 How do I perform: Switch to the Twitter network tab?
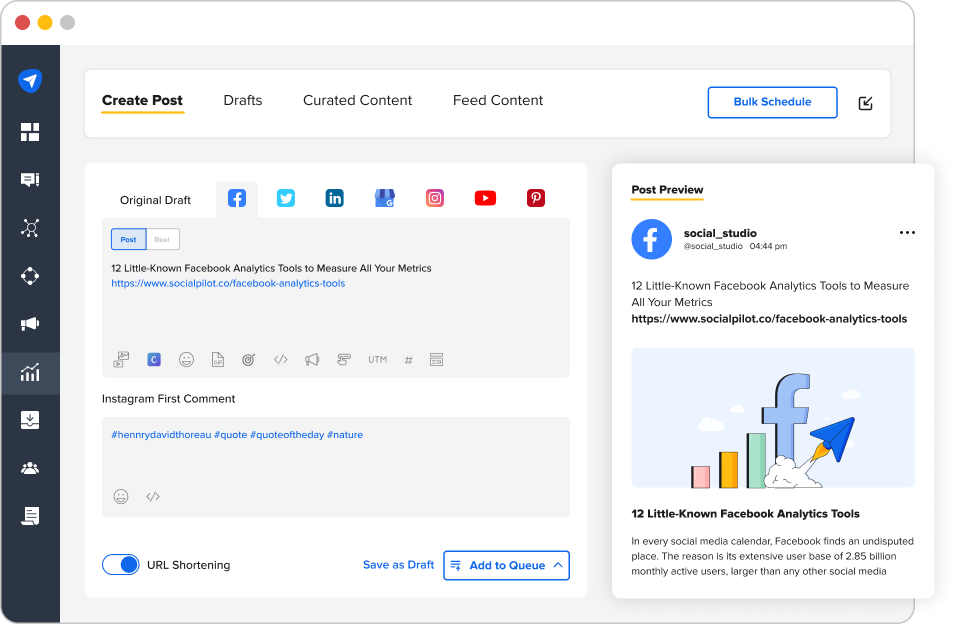coord(286,198)
